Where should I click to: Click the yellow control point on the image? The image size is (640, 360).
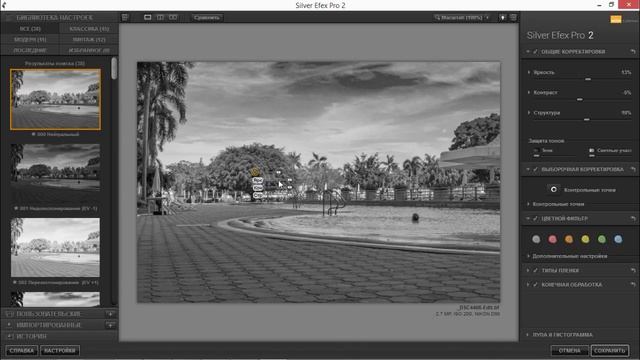(x=255, y=172)
